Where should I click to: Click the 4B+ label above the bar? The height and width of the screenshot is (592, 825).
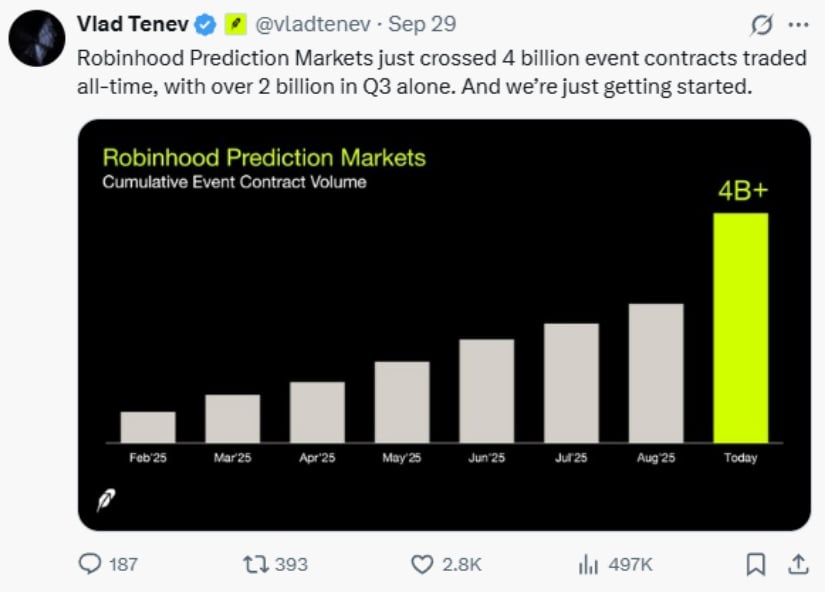tap(741, 191)
